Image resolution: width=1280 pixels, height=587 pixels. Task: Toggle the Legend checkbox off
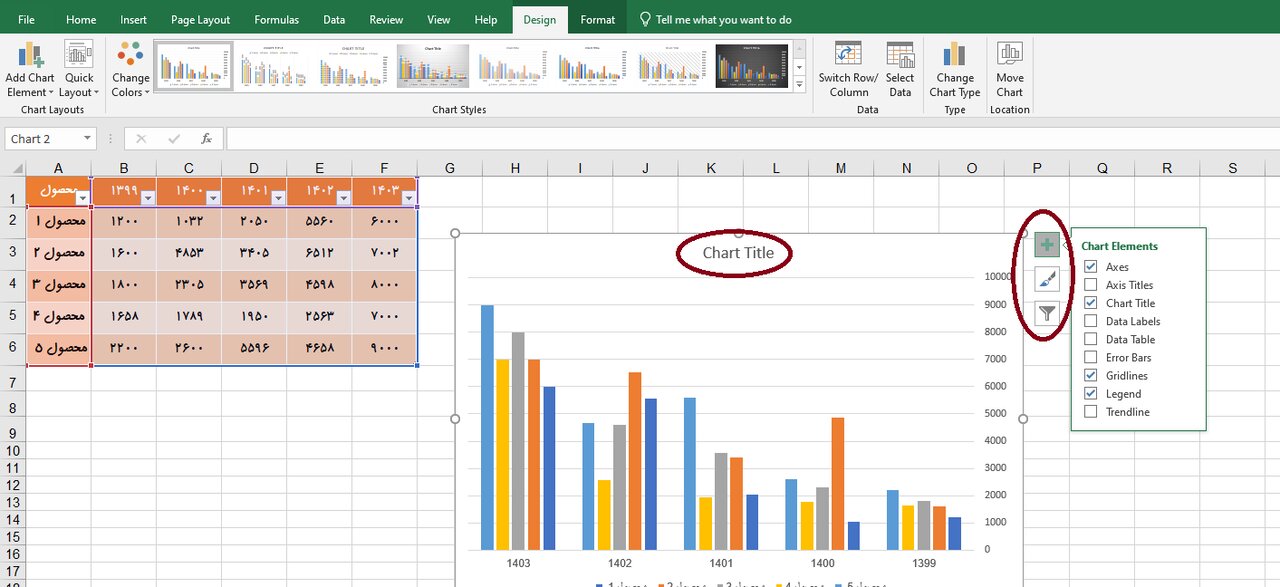(1091, 394)
